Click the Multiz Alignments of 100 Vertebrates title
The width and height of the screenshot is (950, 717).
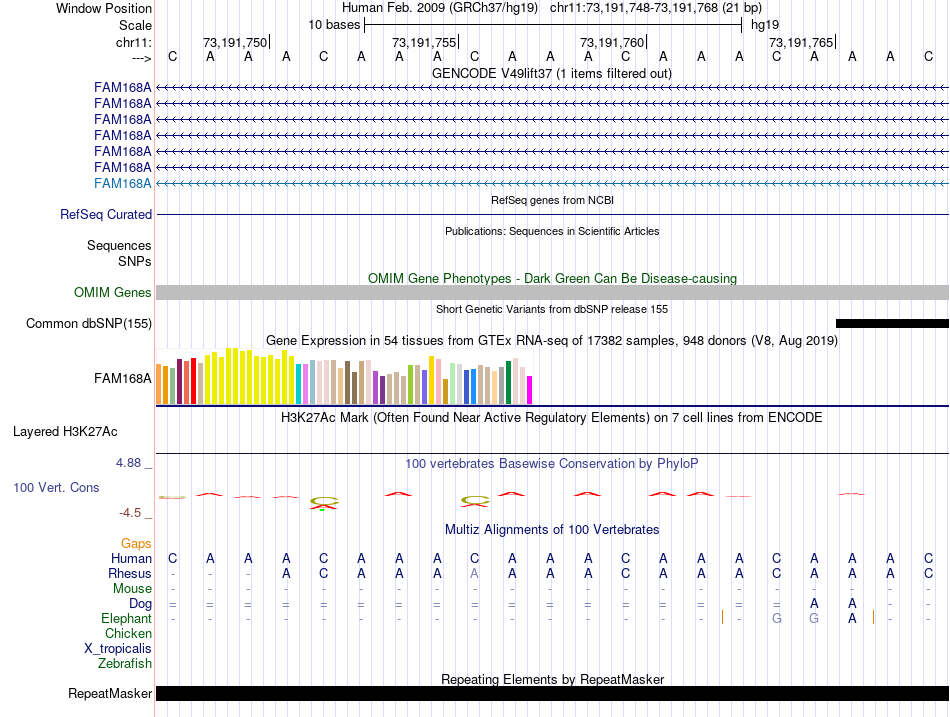click(x=551, y=529)
